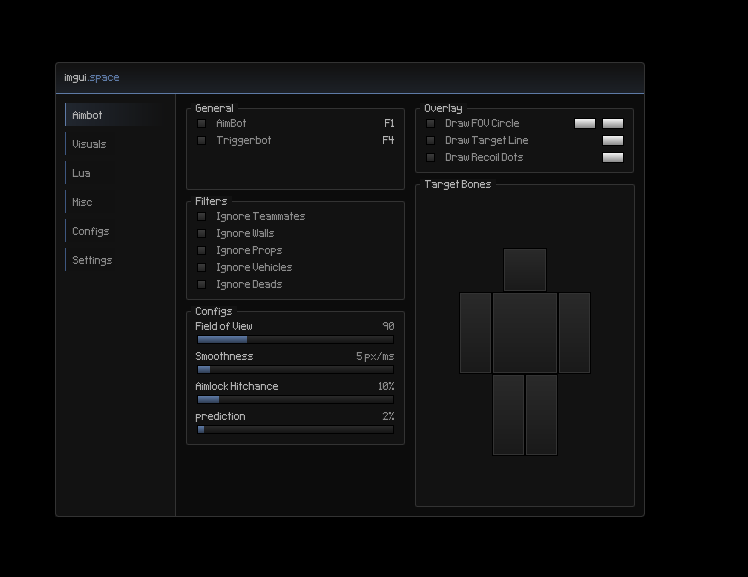
Task: Click the F4 keybind for Triggerbot
Action: (388, 140)
